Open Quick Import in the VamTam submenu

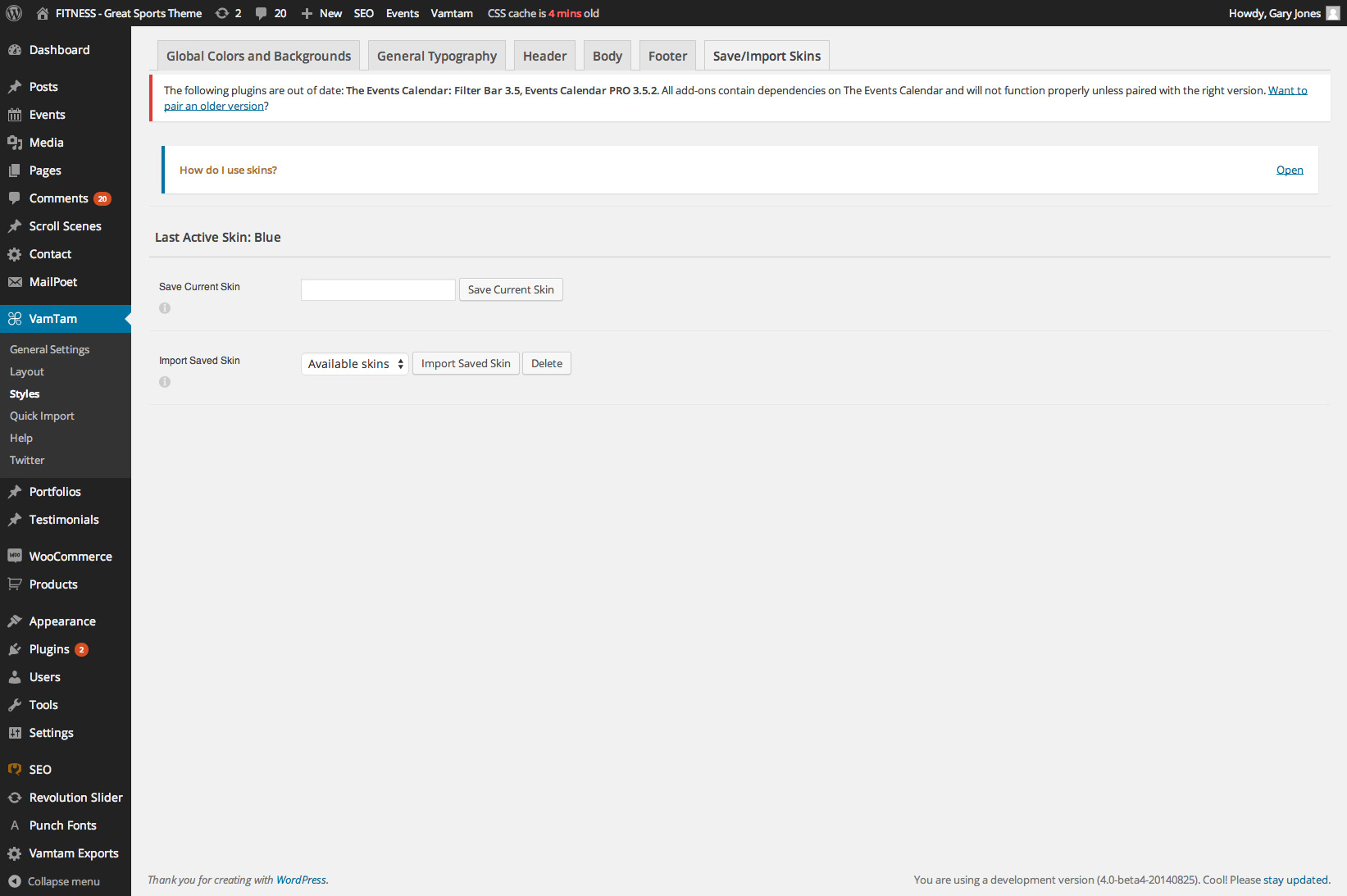click(42, 416)
